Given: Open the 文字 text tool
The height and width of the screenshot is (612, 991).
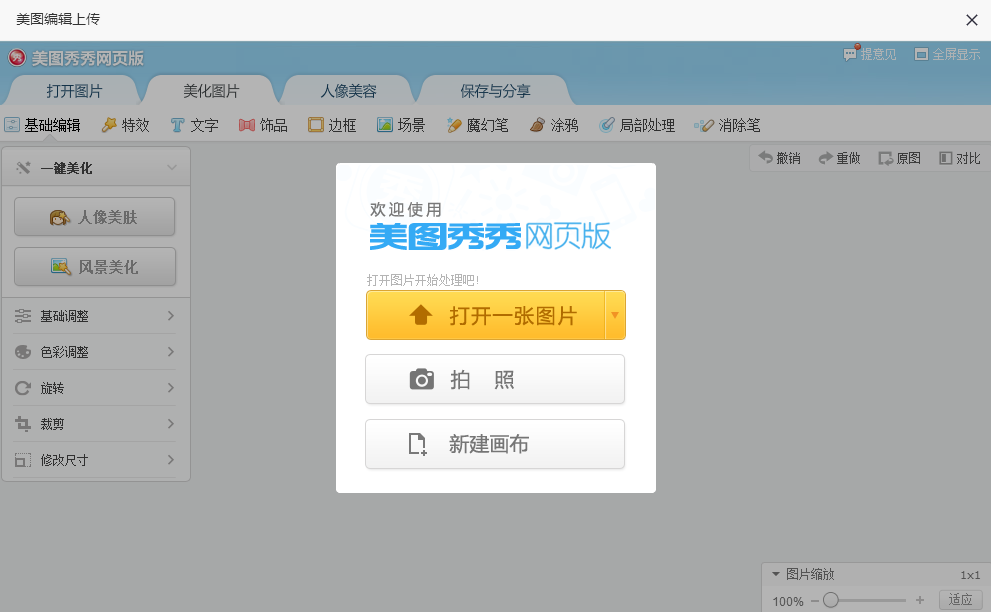Looking at the screenshot, I should [x=194, y=125].
